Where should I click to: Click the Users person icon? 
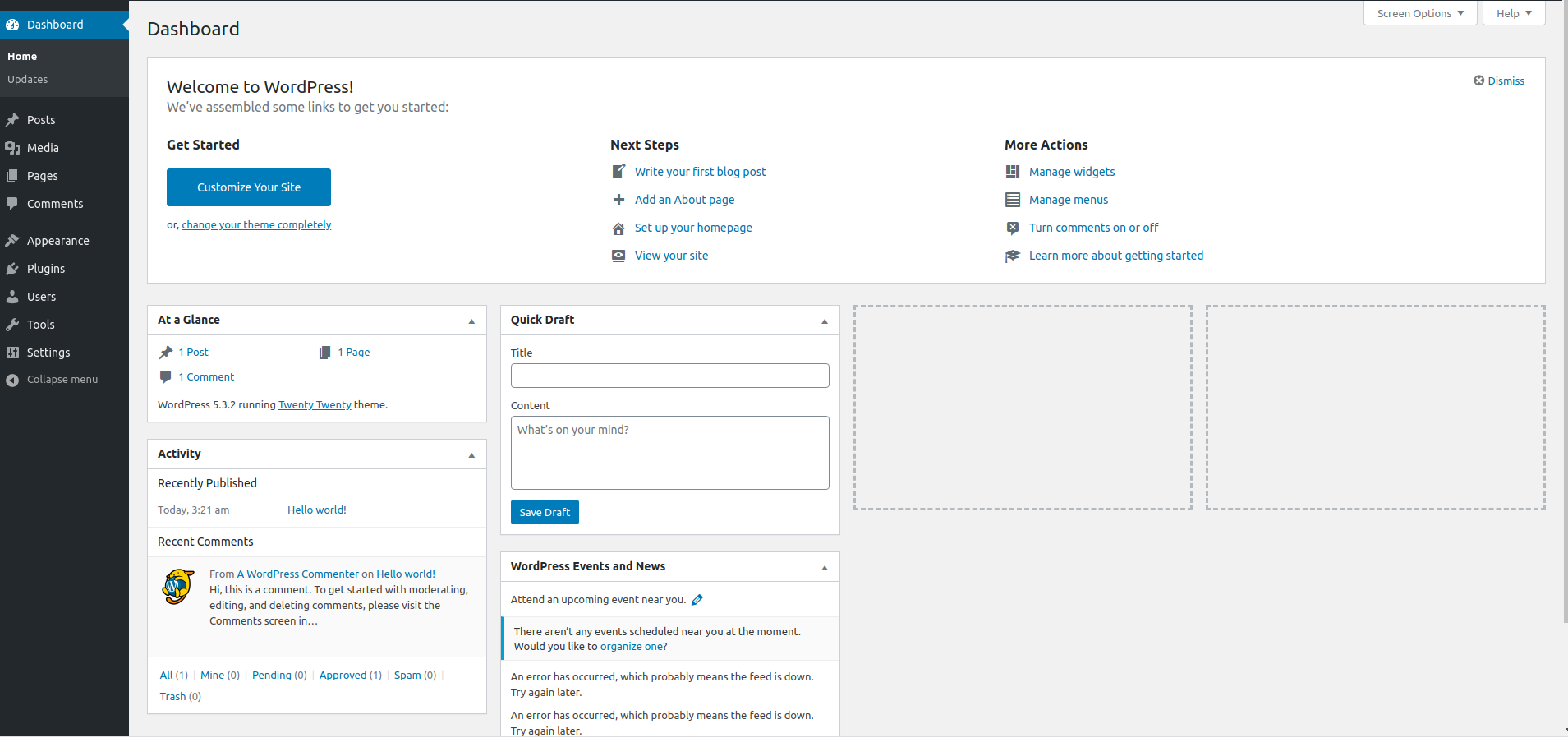12,297
